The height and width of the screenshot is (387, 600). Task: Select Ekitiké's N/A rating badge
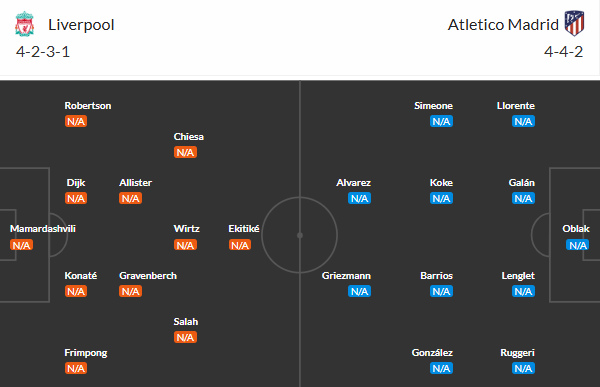240,245
